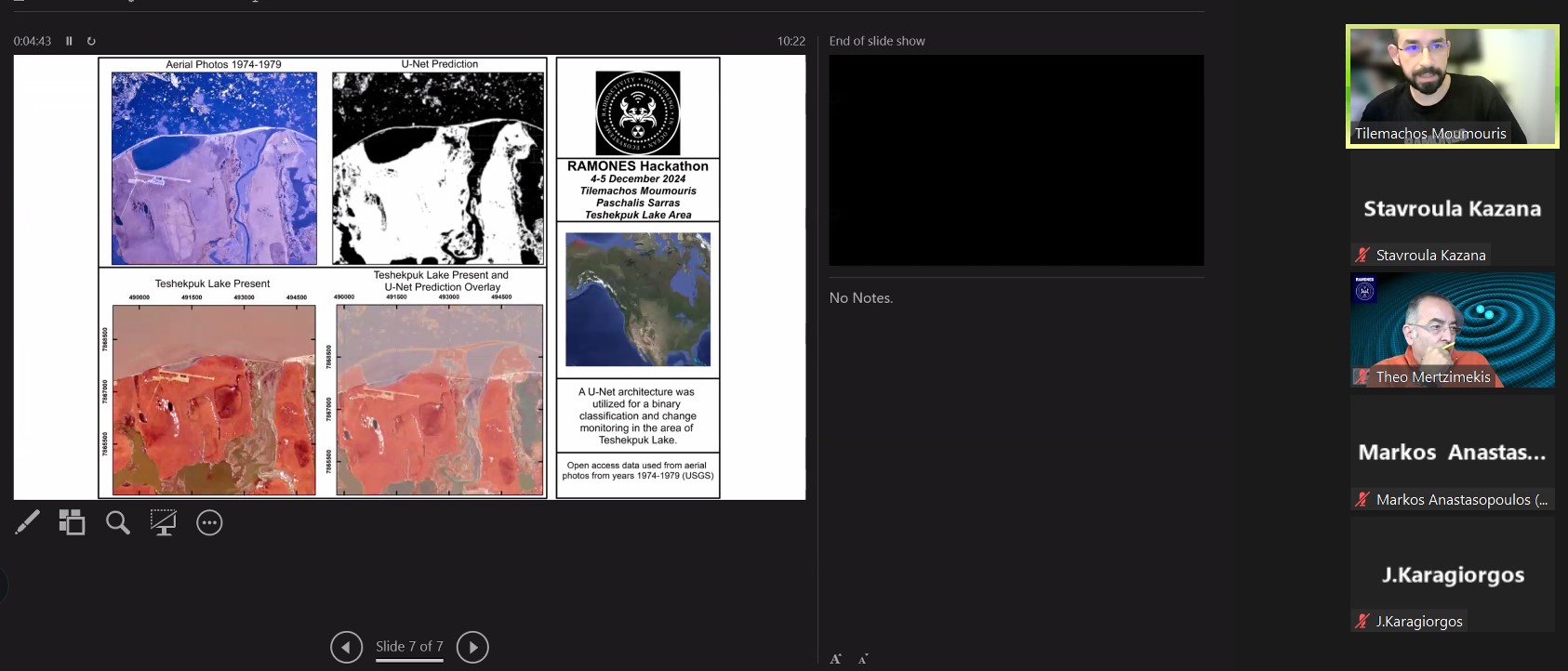
Task: Click the End of slide show preview
Action: pos(1016,160)
